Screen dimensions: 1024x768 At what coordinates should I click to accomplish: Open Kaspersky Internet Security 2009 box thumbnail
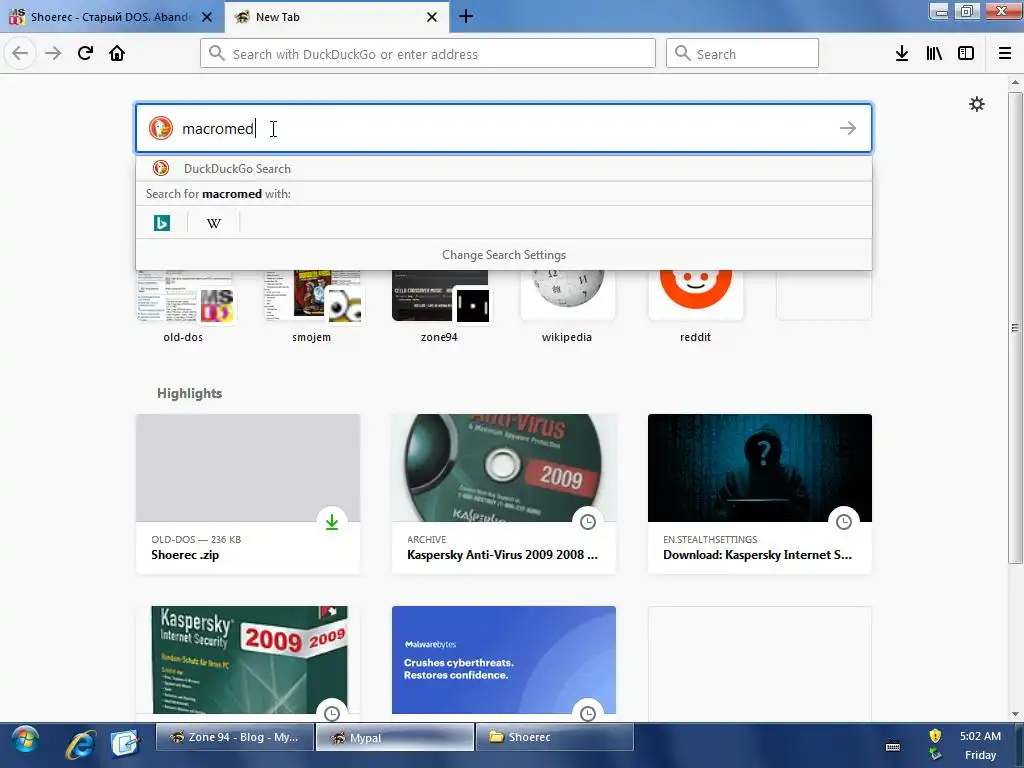click(x=248, y=660)
